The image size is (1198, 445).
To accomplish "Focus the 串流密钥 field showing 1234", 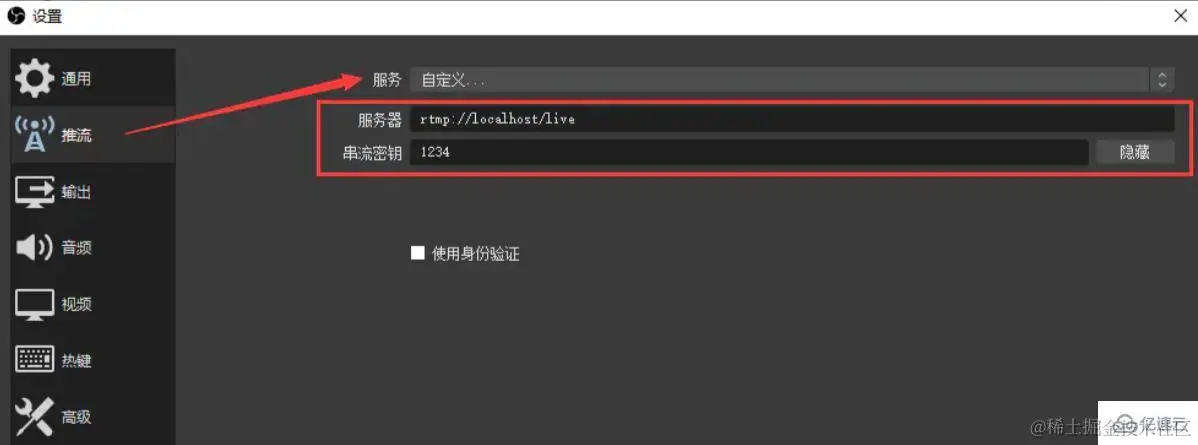I will pos(749,152).
